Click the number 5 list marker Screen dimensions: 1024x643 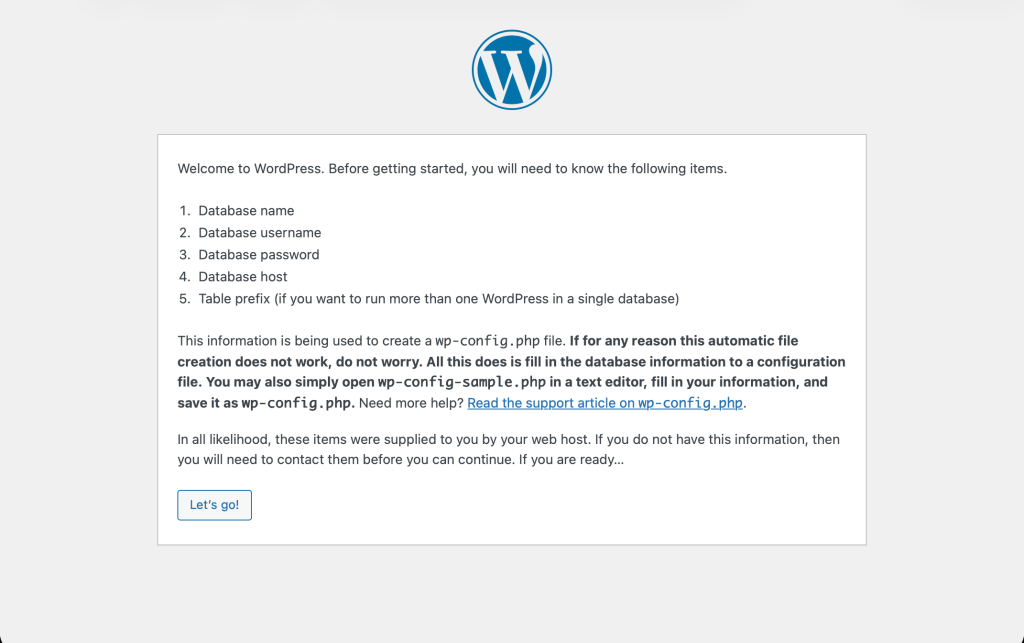184,299
